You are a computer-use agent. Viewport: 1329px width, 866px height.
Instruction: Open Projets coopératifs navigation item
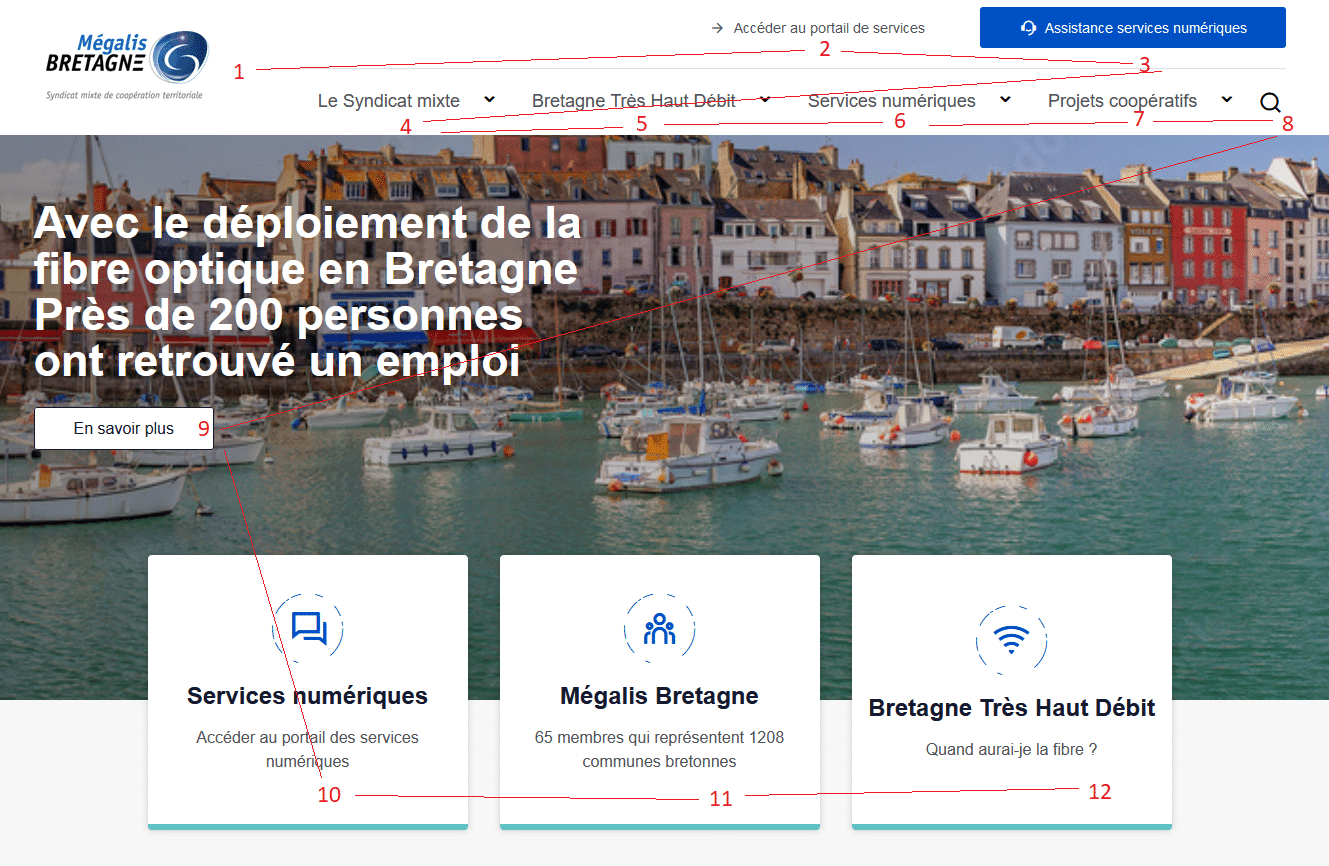1123,101
